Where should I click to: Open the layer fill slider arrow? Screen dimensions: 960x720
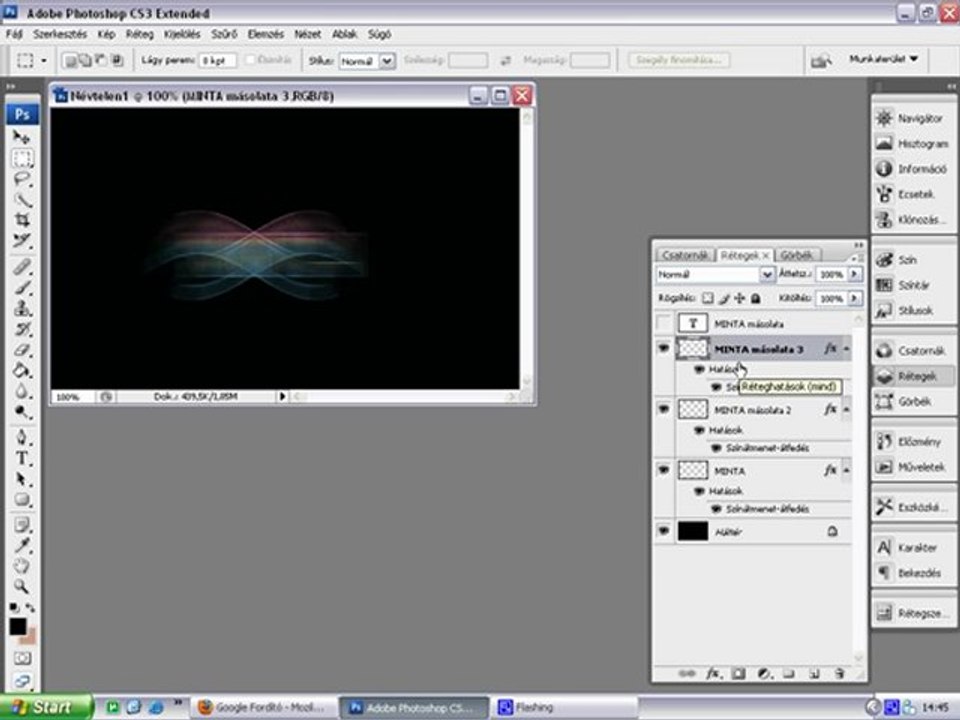pos(854,298)
